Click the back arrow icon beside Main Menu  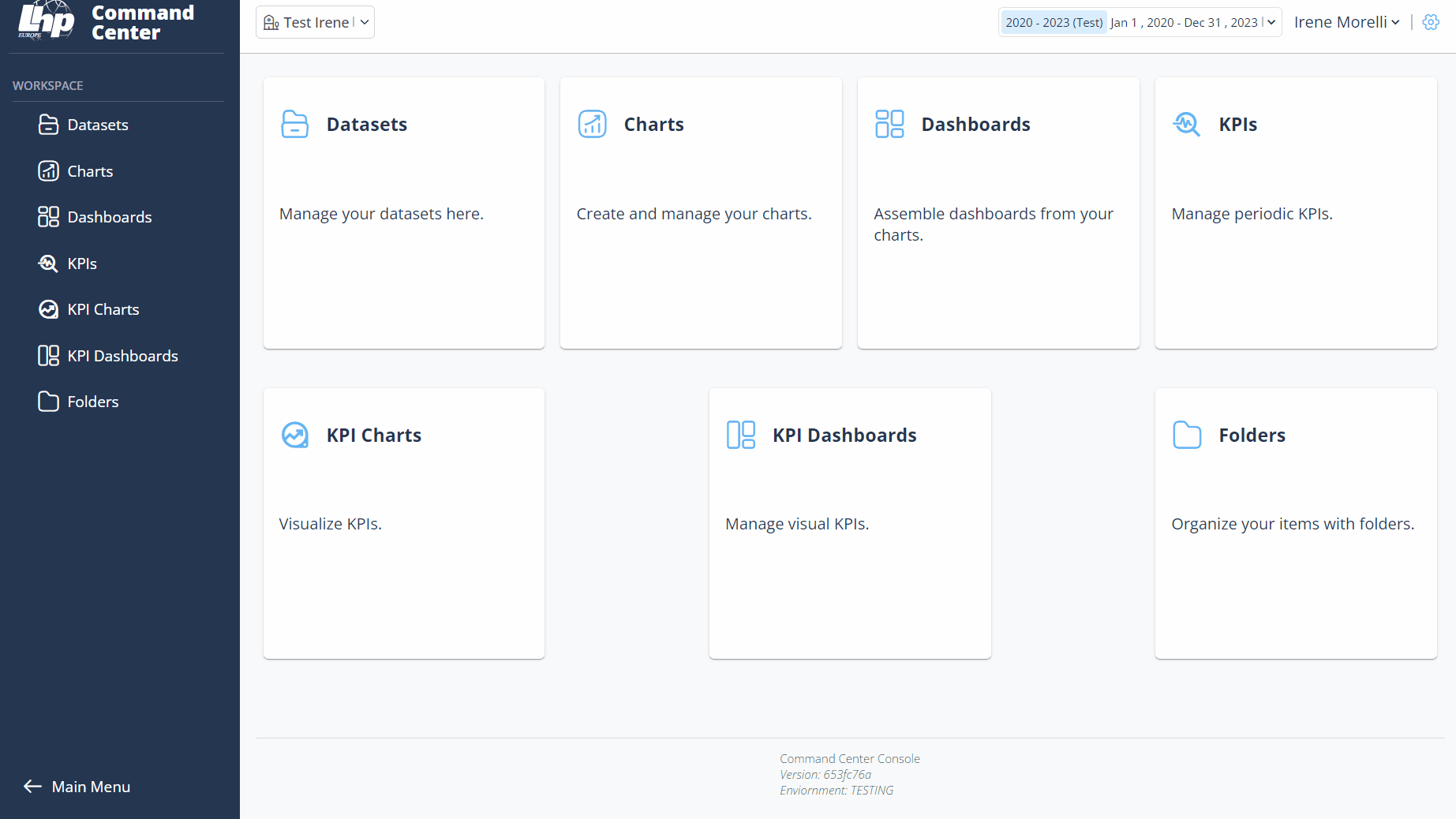(32, 787)
